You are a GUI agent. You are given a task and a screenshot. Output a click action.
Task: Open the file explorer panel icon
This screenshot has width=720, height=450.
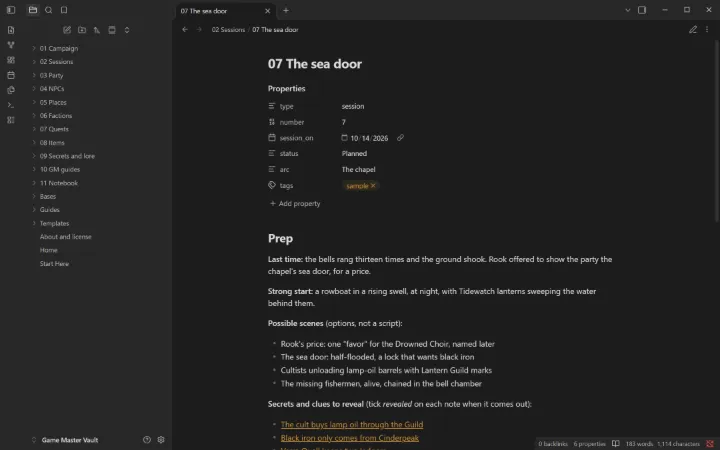(33, 10)
